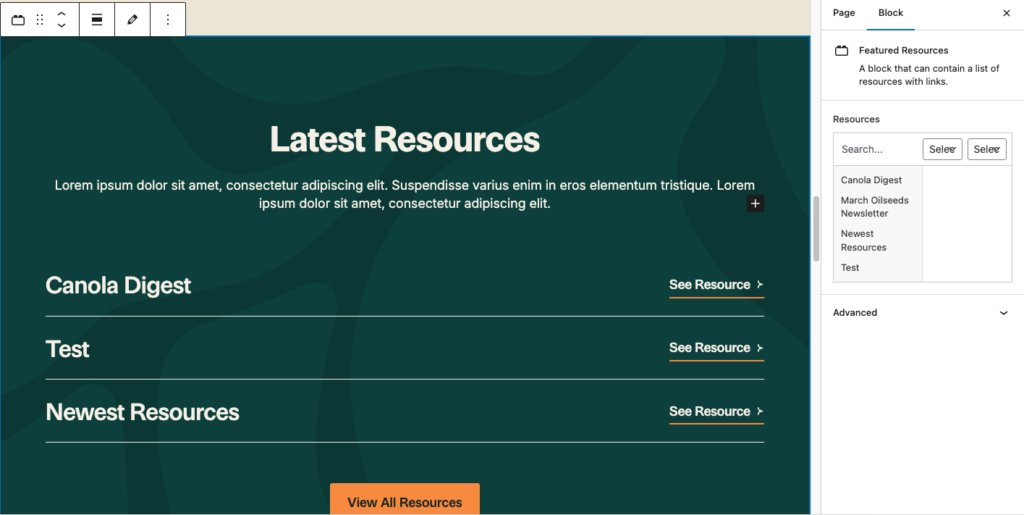The width and height of the screenshot is (1024, 515).
Task: Open the block alignment tool
Action: point(97,20)
